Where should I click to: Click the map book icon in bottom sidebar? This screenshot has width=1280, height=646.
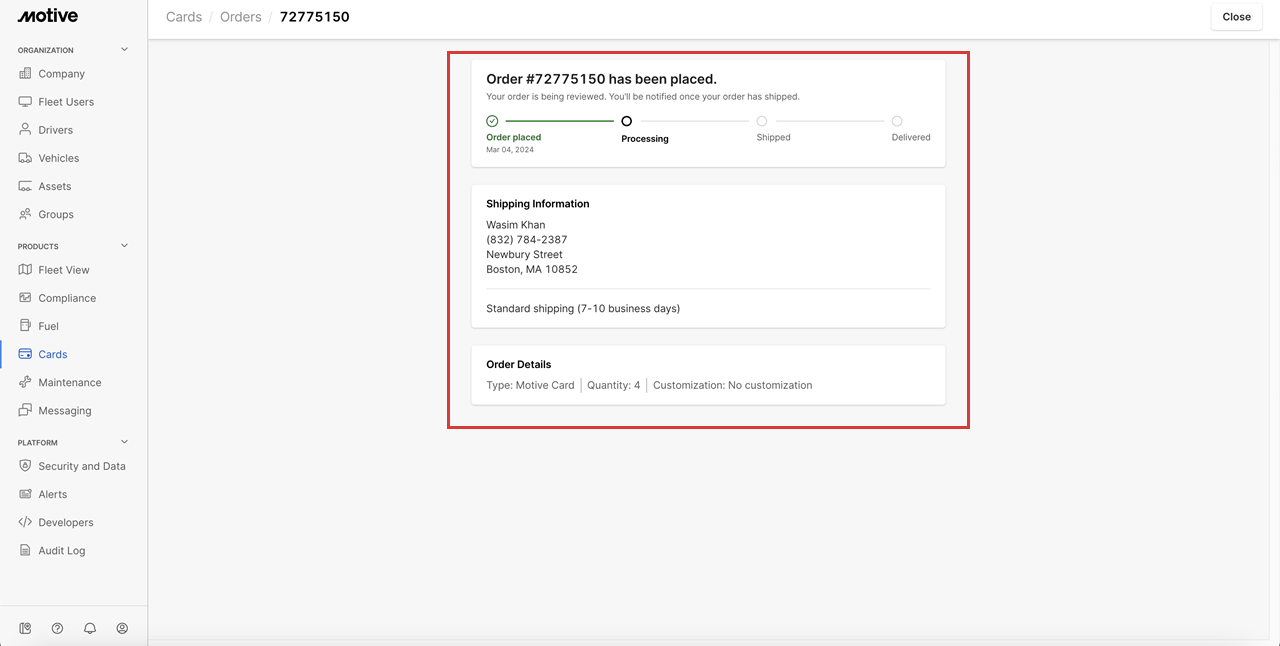click(26, 628)
